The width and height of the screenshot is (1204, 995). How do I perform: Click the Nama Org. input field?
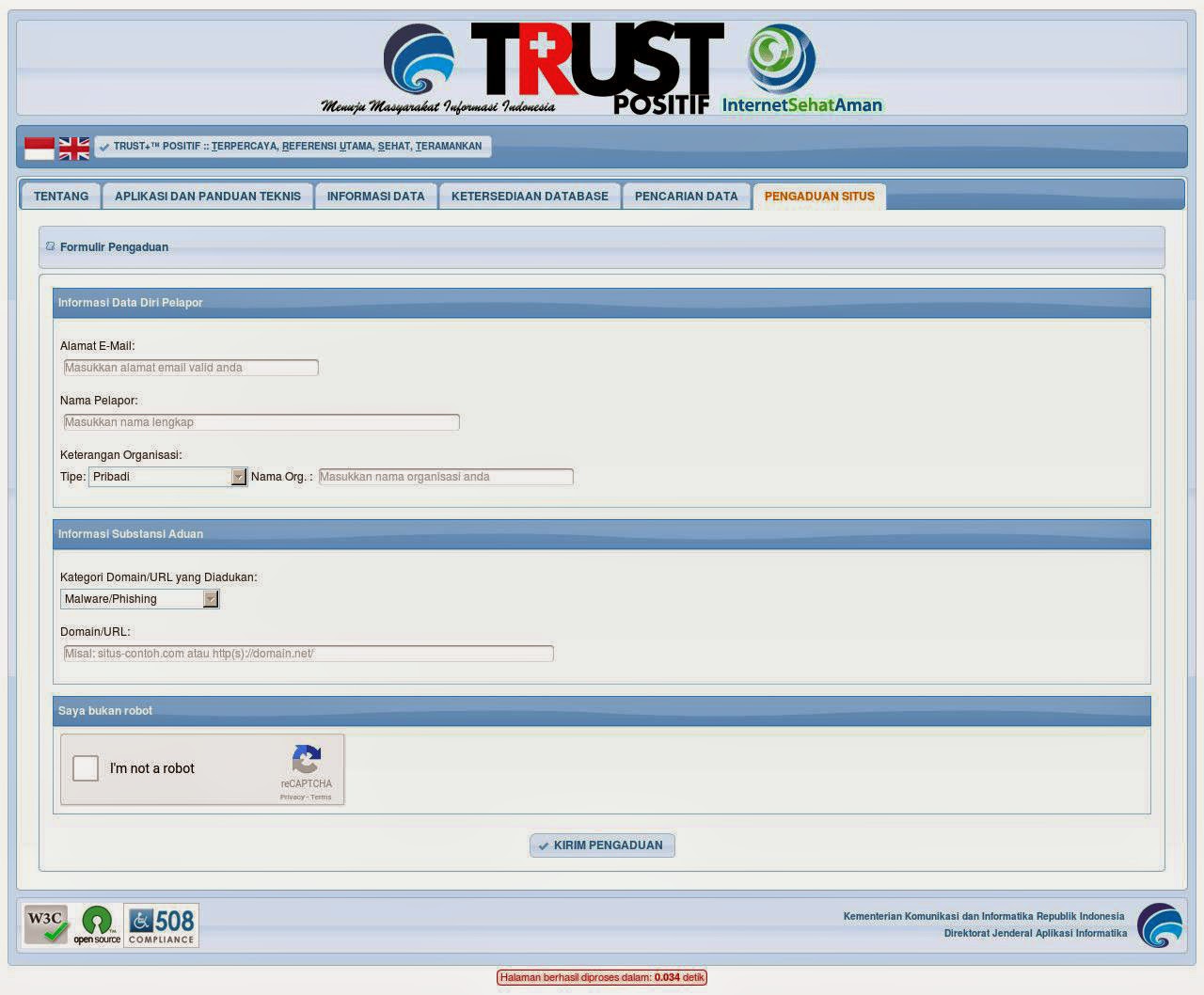(446, 477)
